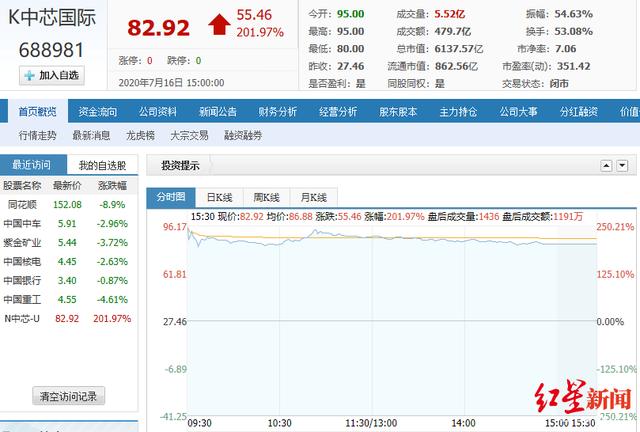Click the 清空访问记录 button
Screen dimensions: 640x432
[x=68, y=396]
